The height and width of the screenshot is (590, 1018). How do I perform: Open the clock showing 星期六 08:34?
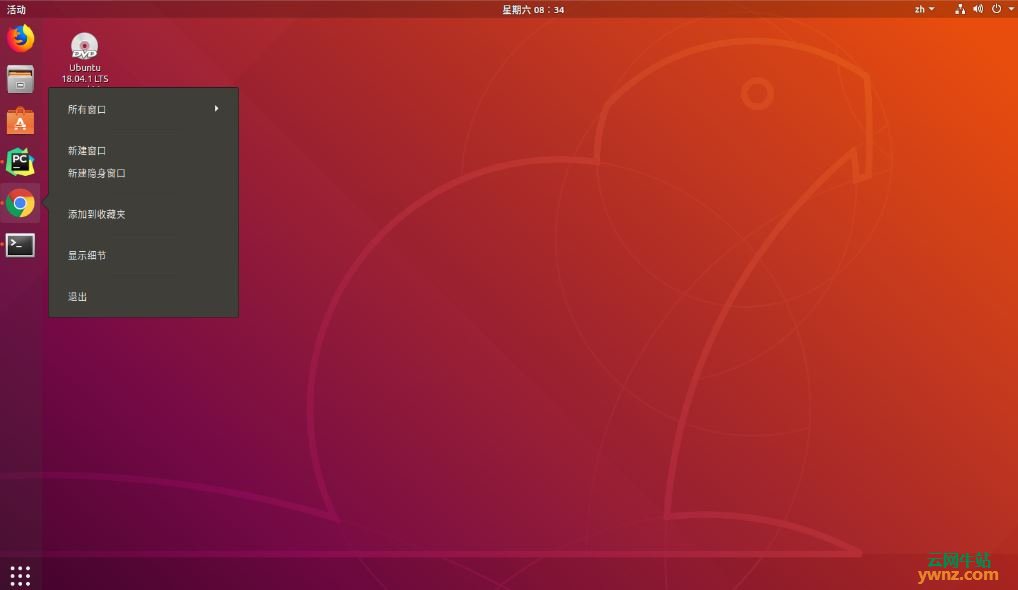[533, 9]
